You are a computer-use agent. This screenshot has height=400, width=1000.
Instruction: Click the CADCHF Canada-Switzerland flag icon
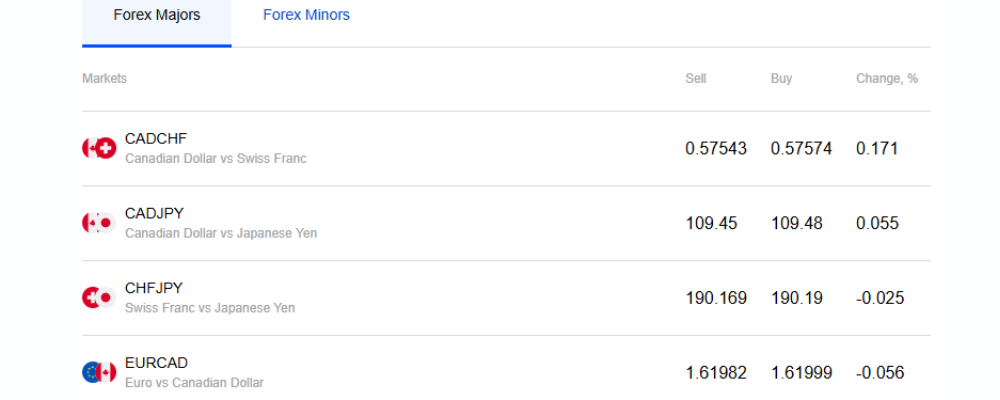(x=99, y=149)
